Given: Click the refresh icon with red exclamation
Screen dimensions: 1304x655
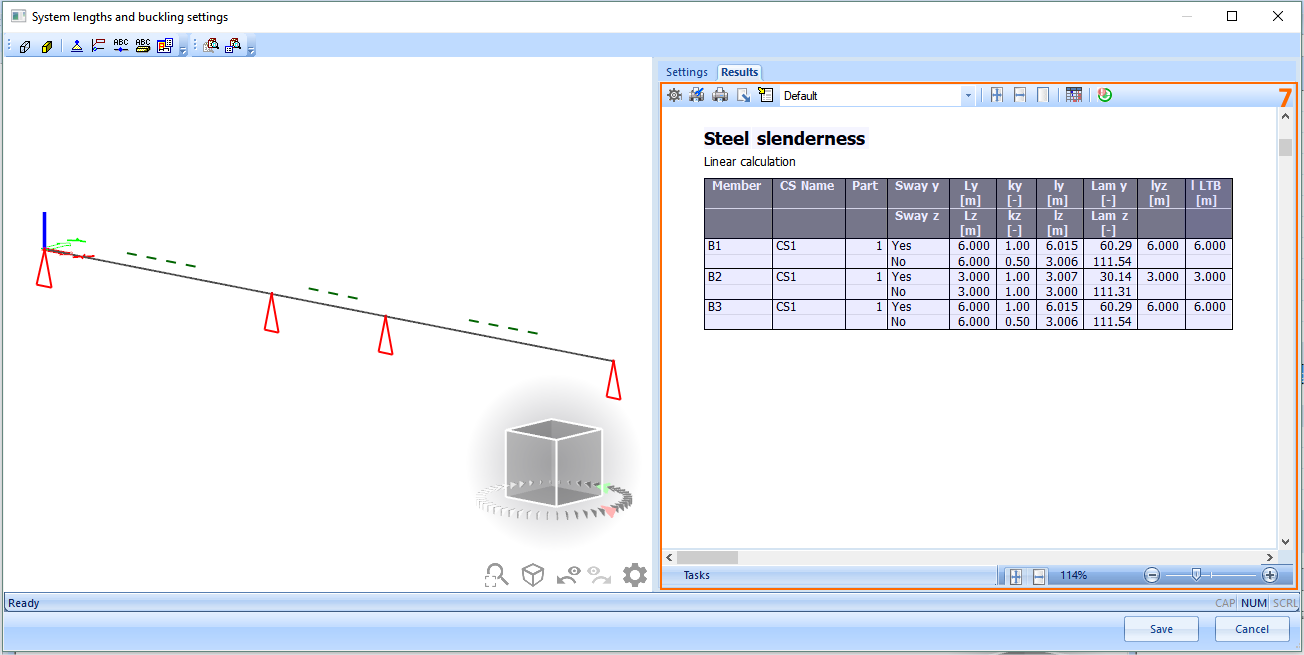Looking at the screenshot, I should [1105, 95].
